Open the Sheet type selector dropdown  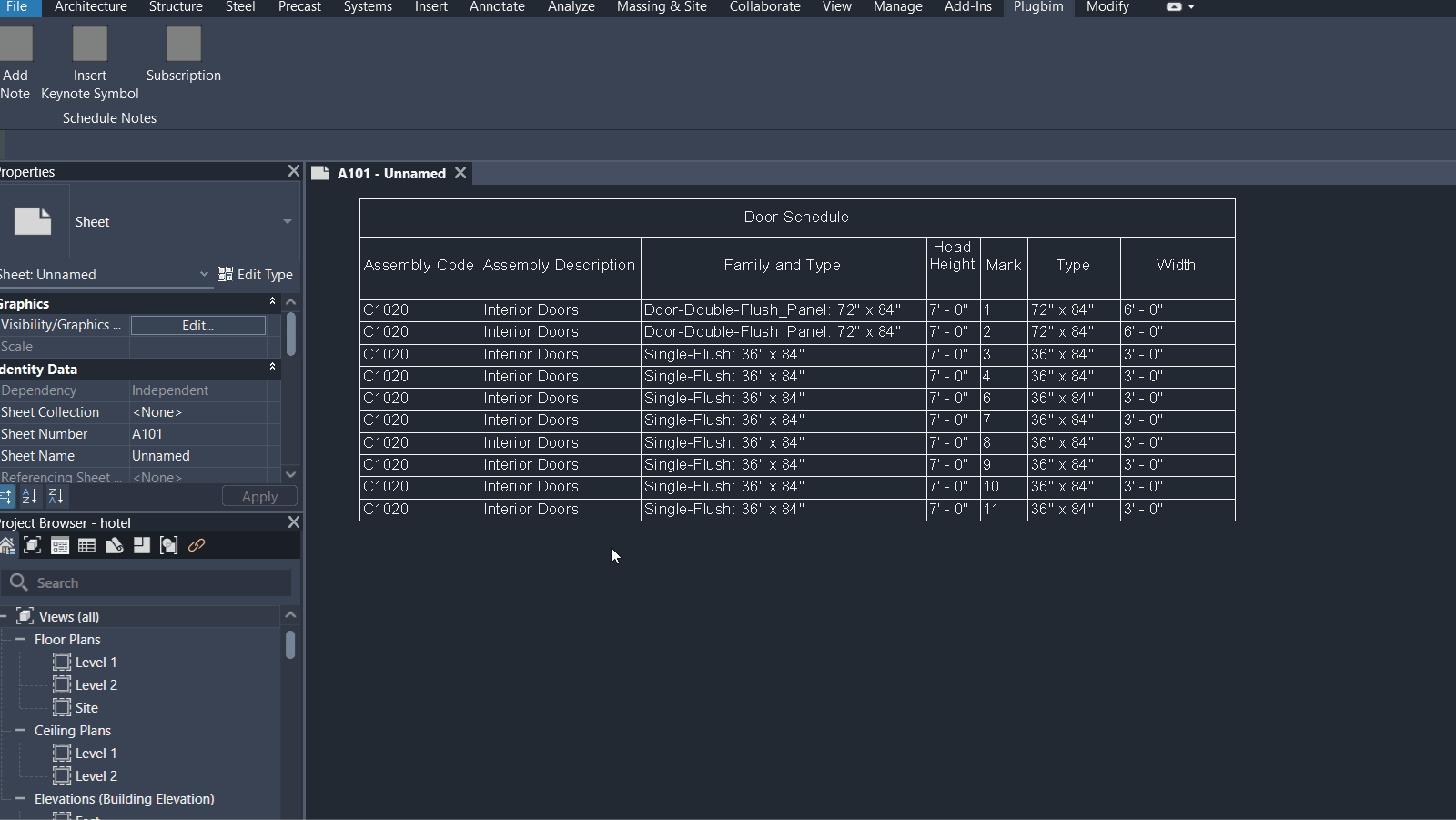288,221
